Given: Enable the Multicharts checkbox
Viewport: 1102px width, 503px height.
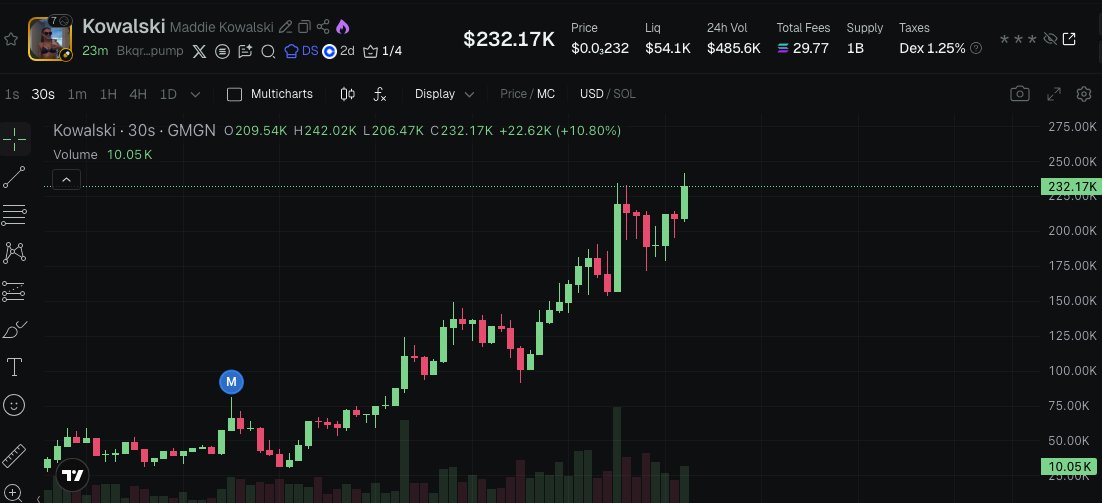Looking at the screenshot, I should 235,94.
